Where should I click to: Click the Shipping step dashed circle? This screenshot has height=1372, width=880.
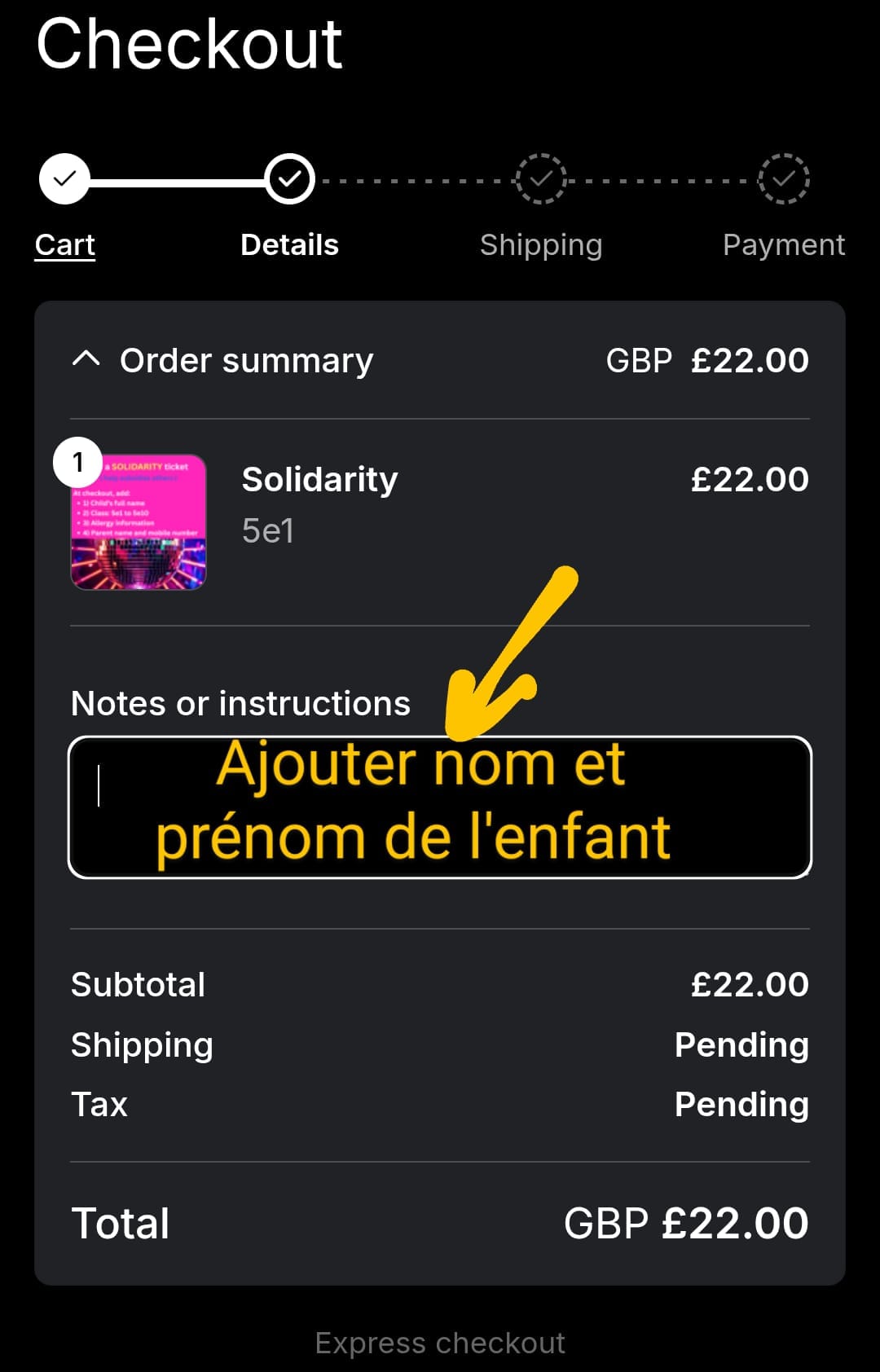pyautogui.click(x=540, y=178)
